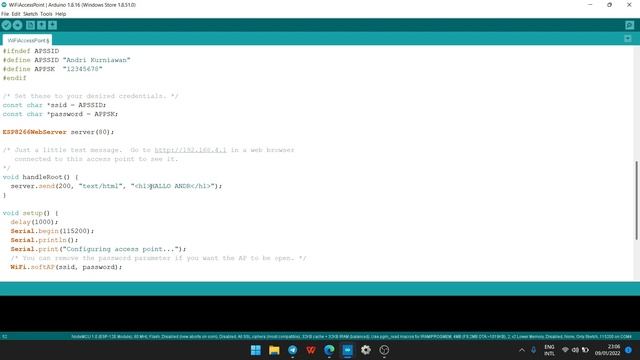Open the Edit menu
This screenshot has width=640, height=360.
pyautogui.click(x=16, y=14)
